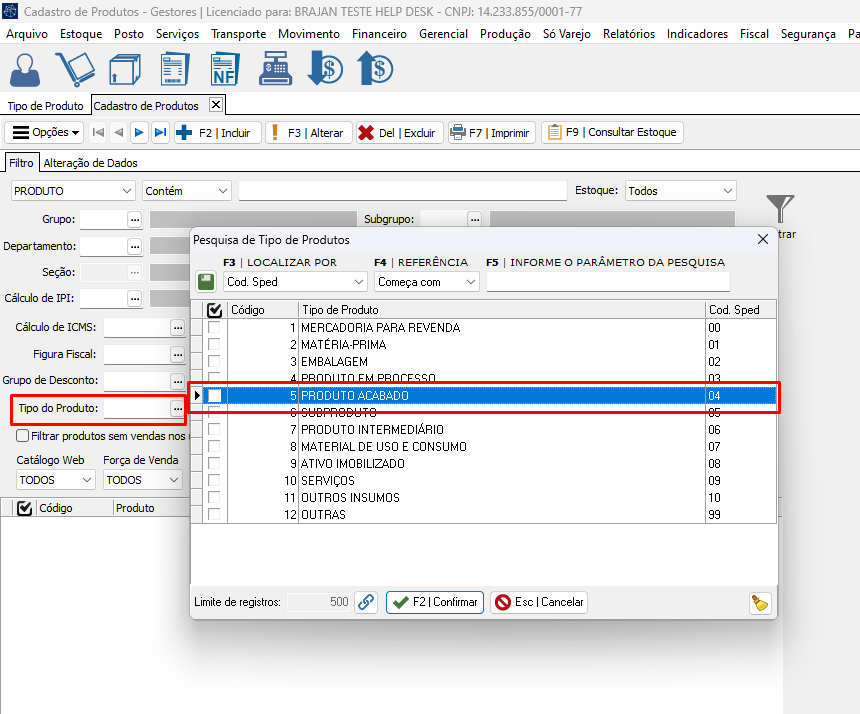The width and height of the screenshot is (860, 714).
Task: Click the broom clear icon in dialog
Action: click(x=760, y=603)
